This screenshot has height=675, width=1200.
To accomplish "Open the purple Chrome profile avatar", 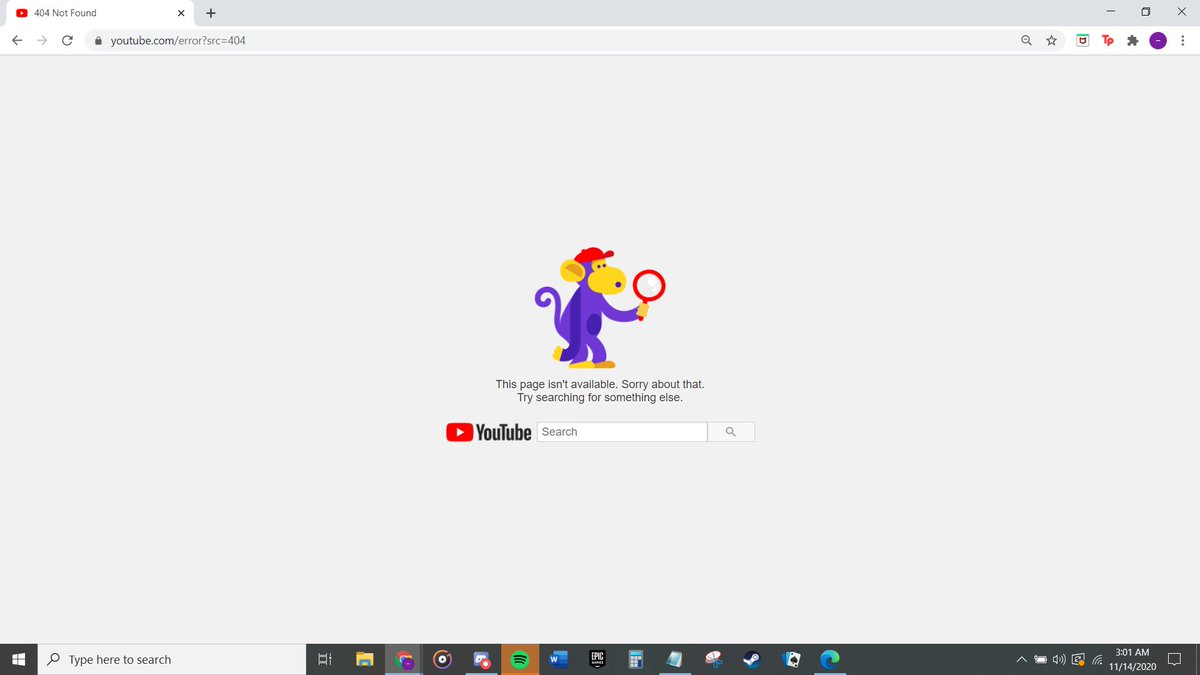I will point(1158,41).
